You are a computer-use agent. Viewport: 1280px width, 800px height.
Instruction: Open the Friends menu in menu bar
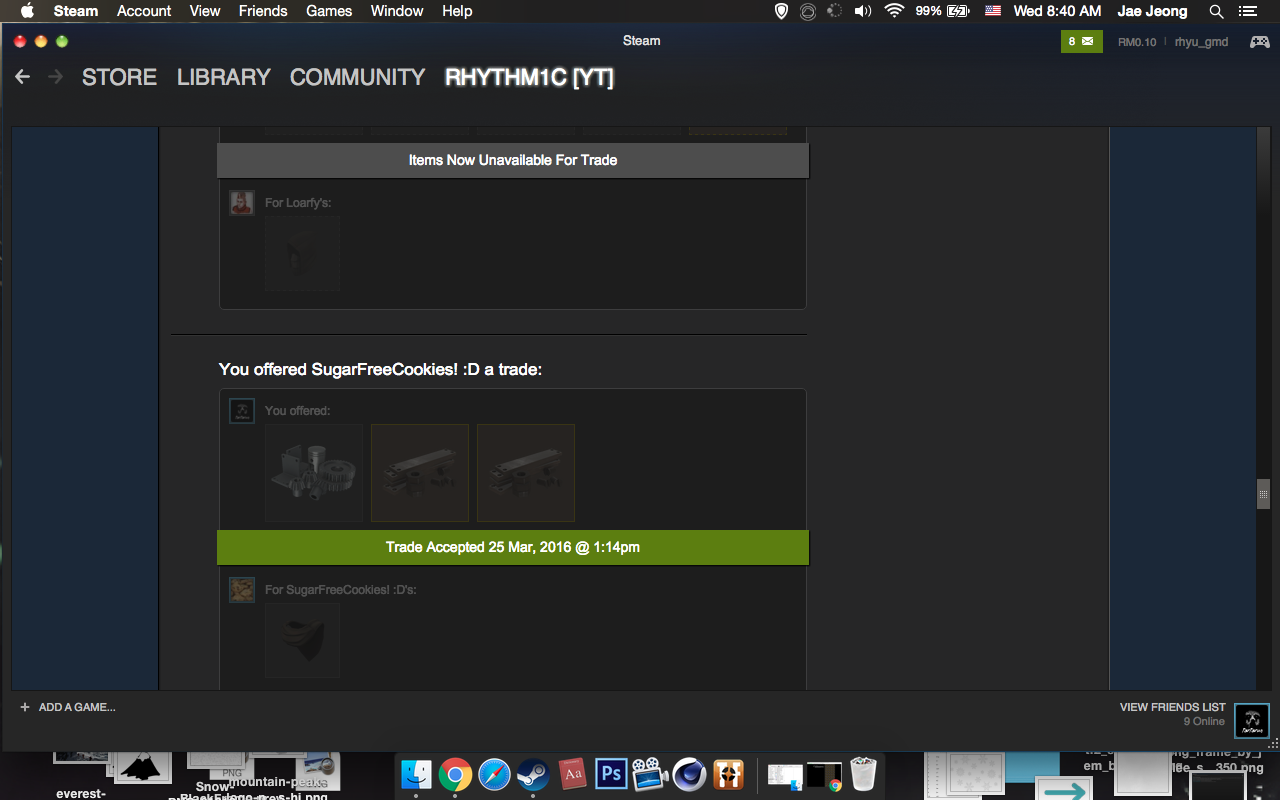[263, 11]
